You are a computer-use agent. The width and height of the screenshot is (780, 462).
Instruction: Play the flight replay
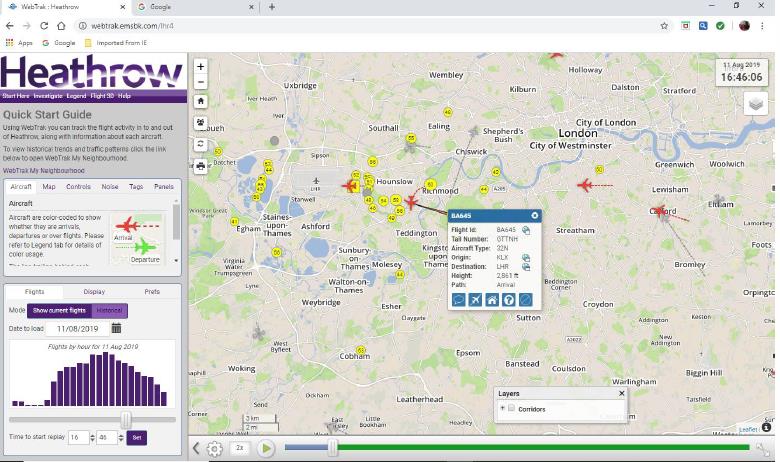pos(266,449)
